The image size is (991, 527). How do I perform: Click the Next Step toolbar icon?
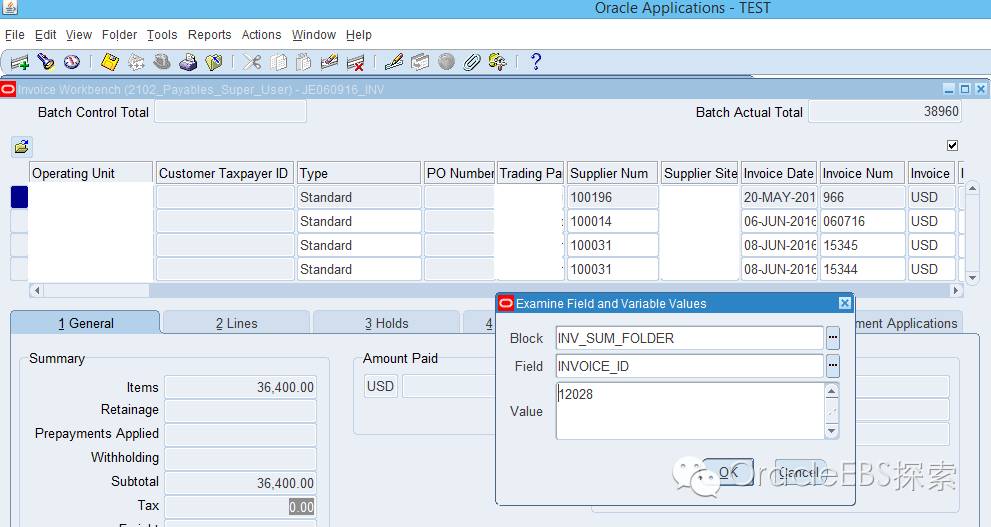[x=136, y=62]
